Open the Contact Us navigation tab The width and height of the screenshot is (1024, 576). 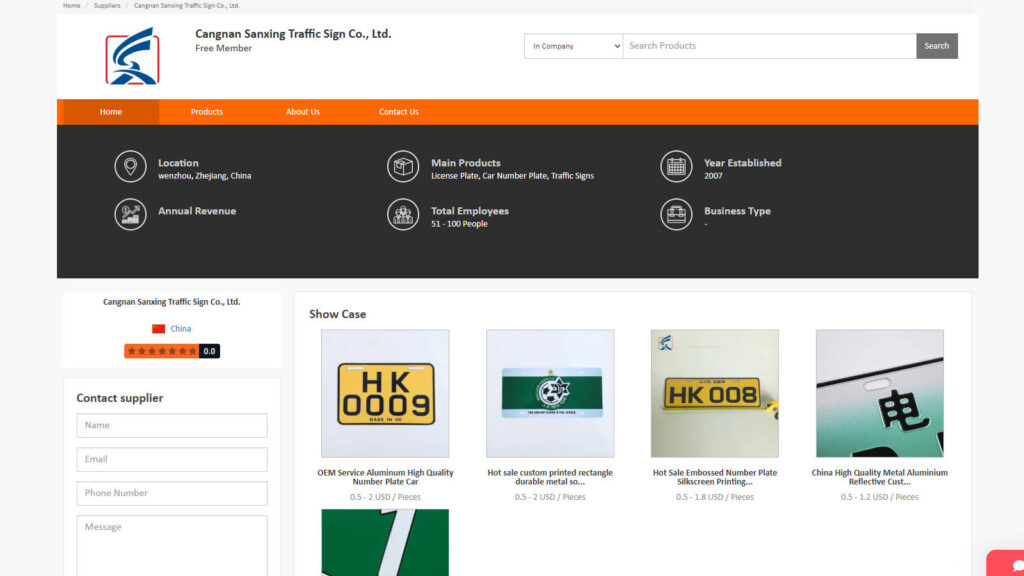pos(399,112)
